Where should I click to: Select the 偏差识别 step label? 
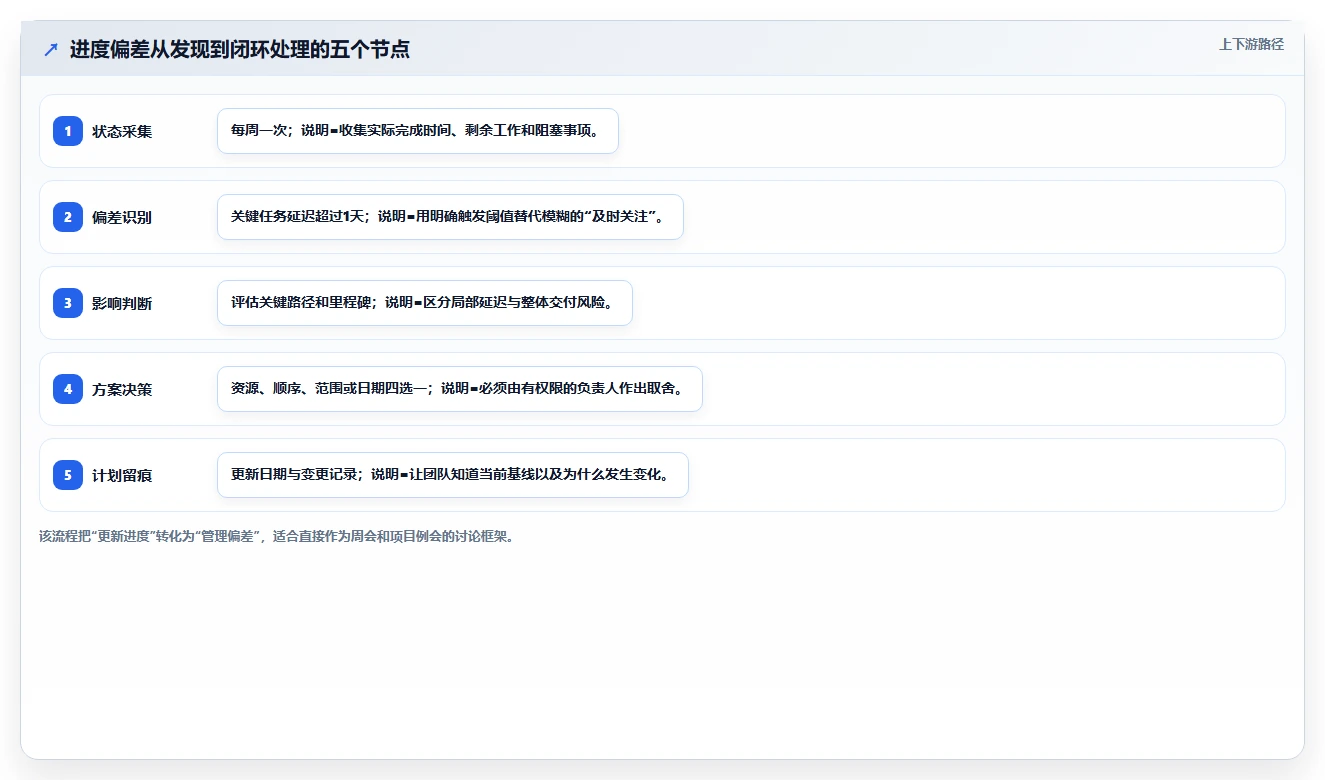(x=122, y=217)
